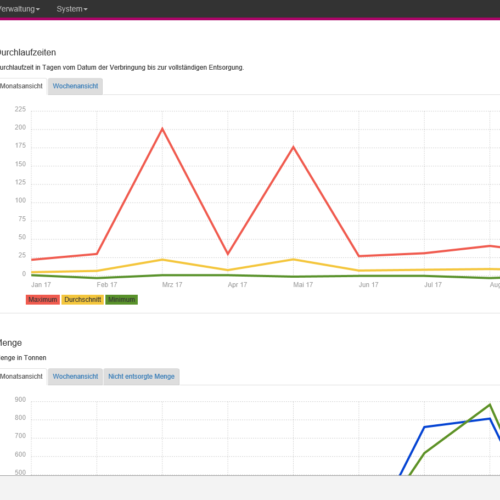Click the red line peak at Mrz 17
500x500 pixels.
162,128
